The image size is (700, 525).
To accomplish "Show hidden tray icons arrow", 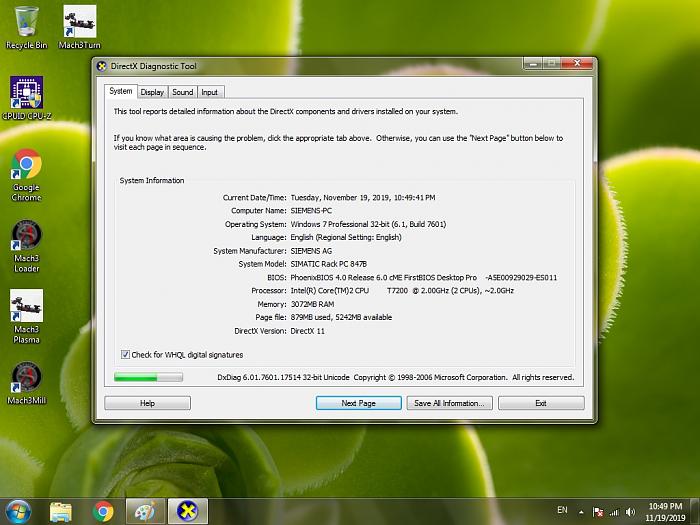I will [581, 512].
